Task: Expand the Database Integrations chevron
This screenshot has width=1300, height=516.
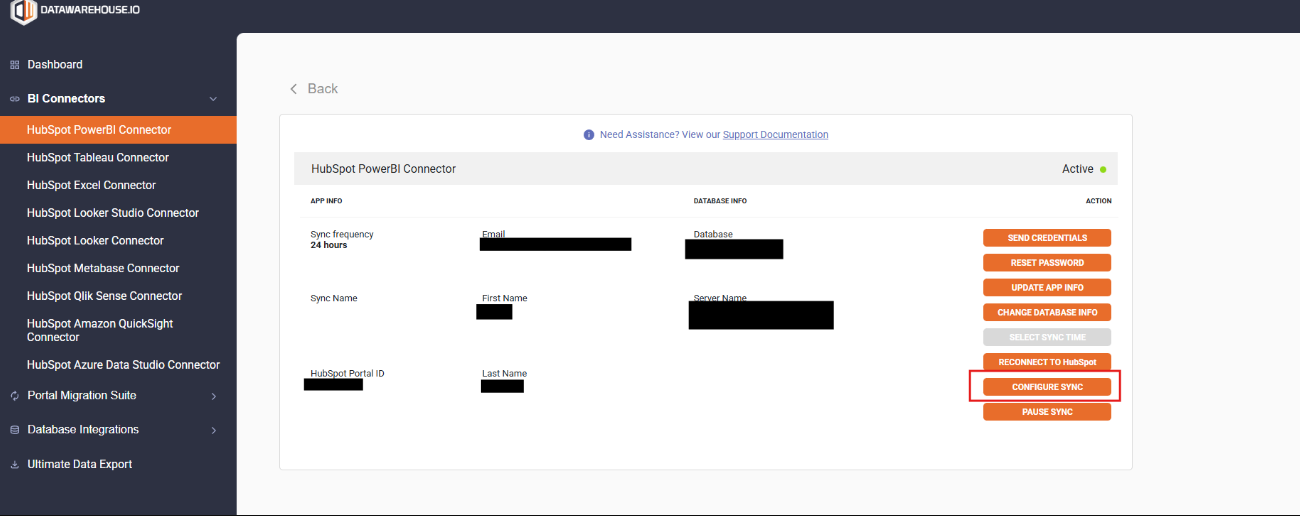Action: click(214, 430)
